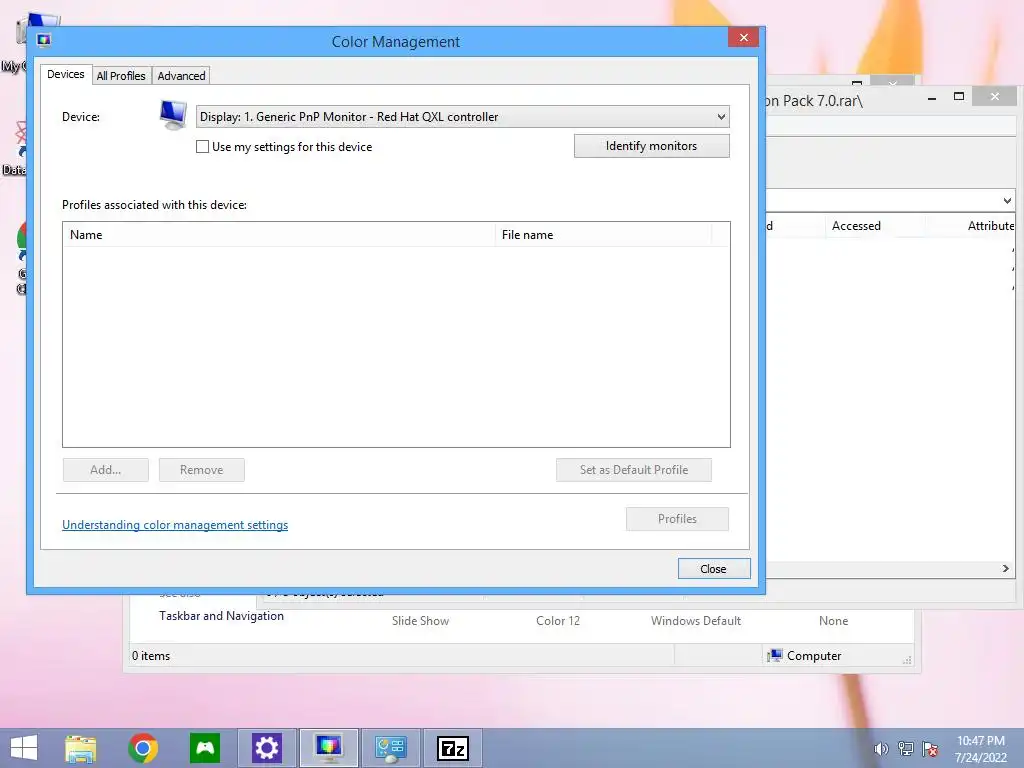The height and width of the screenshot is (768, 1024).
Task: Click the Identify monitors button
Action: (x=652, y=146)
